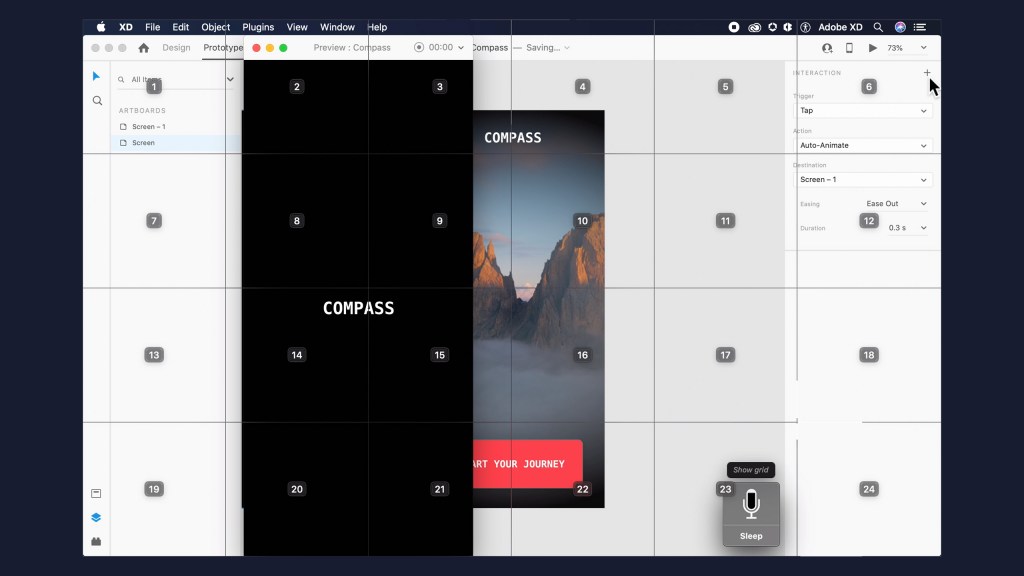Open the Action dropdown showing Auto-Animate
This screenshot has height=576, width=1024.
click(x=863, y=145)
